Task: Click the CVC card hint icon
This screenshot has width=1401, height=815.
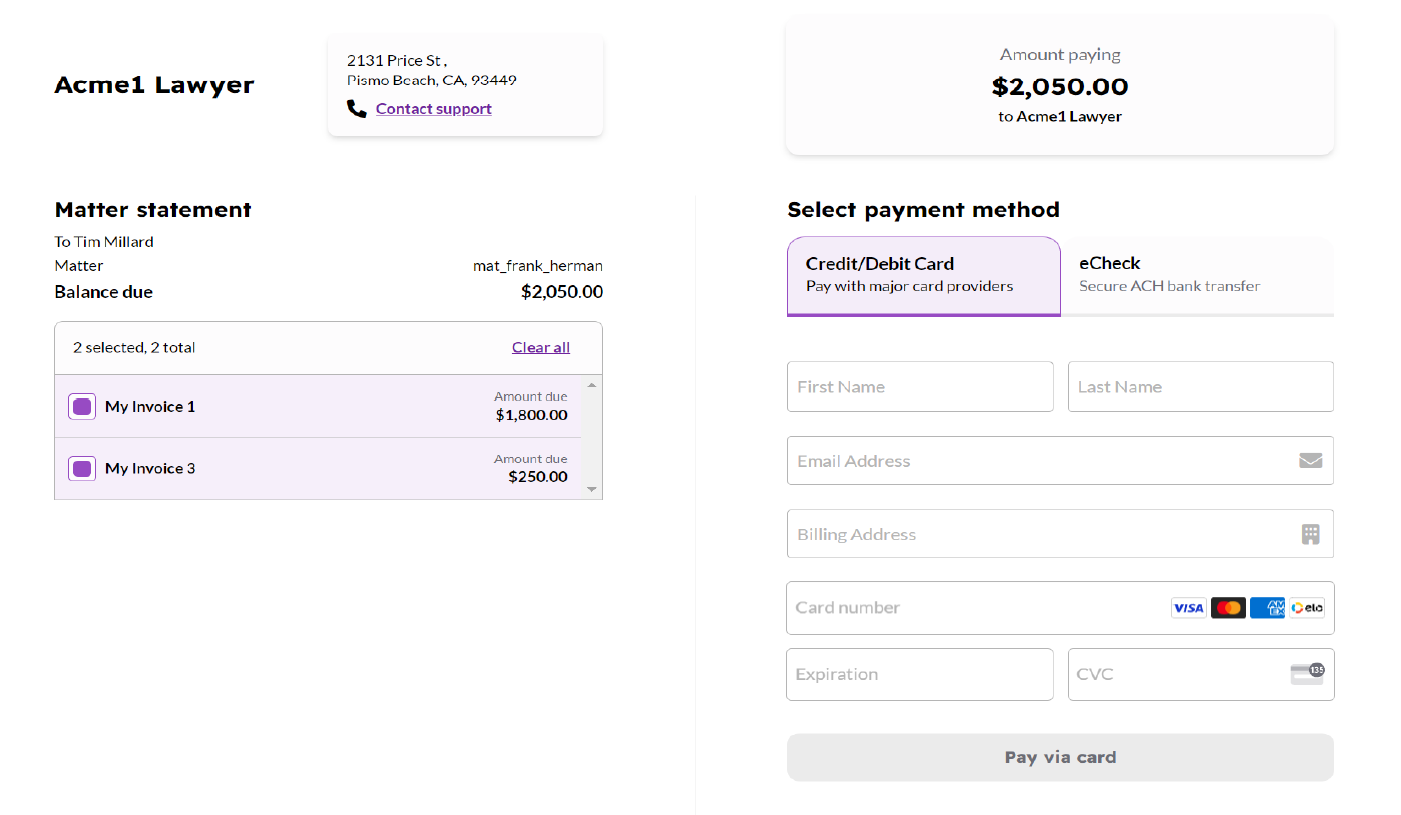Action: (1307, 674)
